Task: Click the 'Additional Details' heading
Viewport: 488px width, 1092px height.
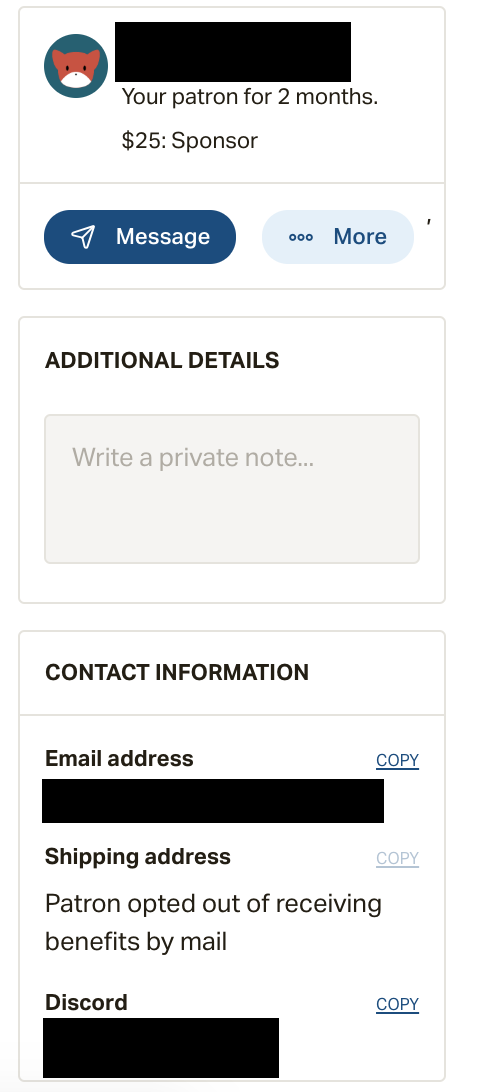Action: 162,360
